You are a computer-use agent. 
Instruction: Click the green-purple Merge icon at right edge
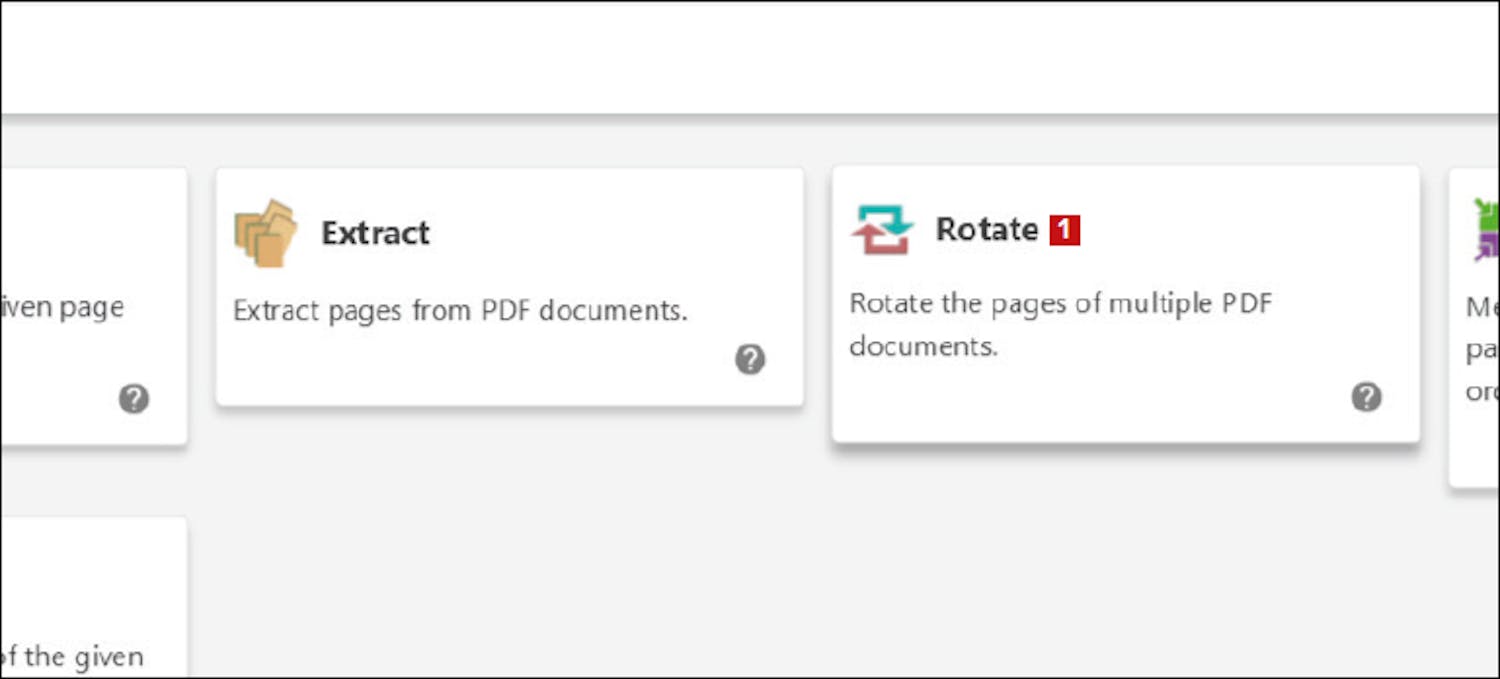coord(1487,230)
